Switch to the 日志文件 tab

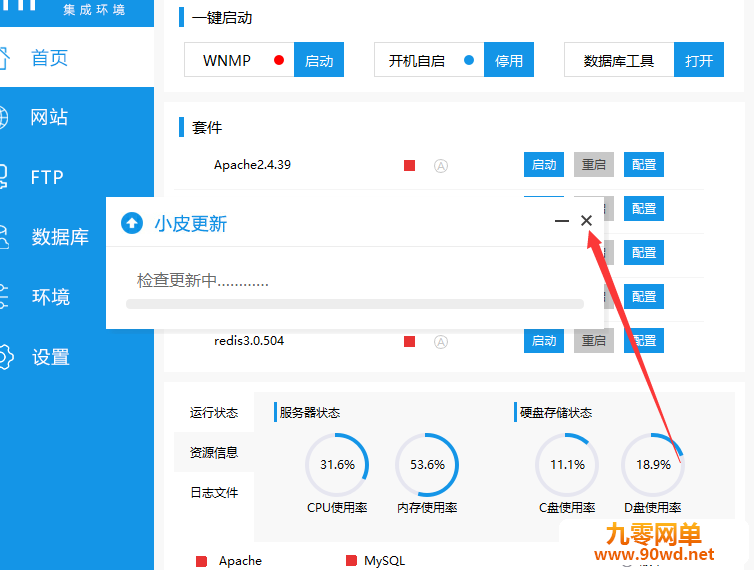[214, 492]
